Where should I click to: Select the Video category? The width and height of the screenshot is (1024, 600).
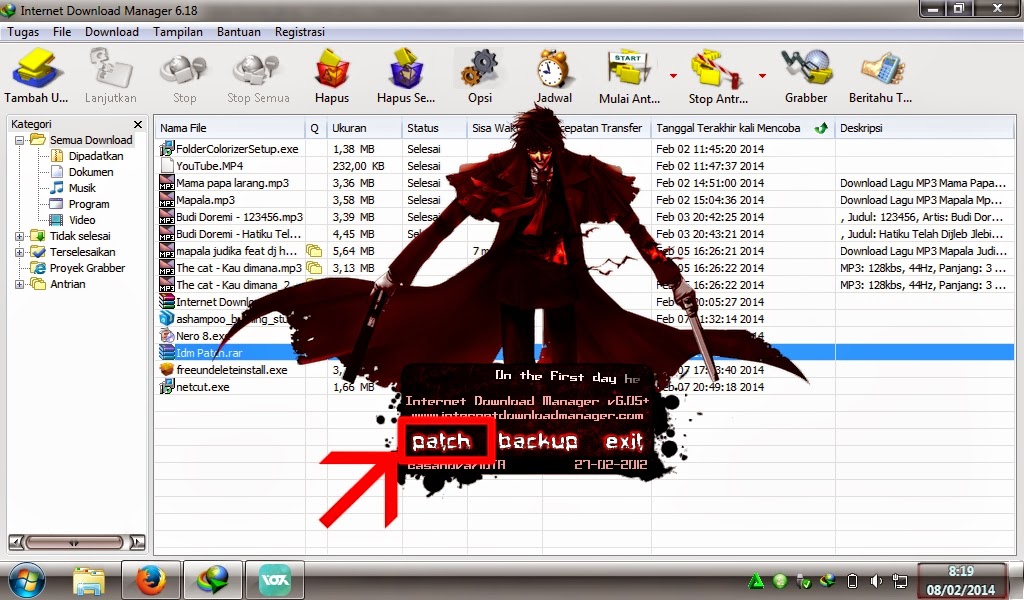click(x=82, y=220)
